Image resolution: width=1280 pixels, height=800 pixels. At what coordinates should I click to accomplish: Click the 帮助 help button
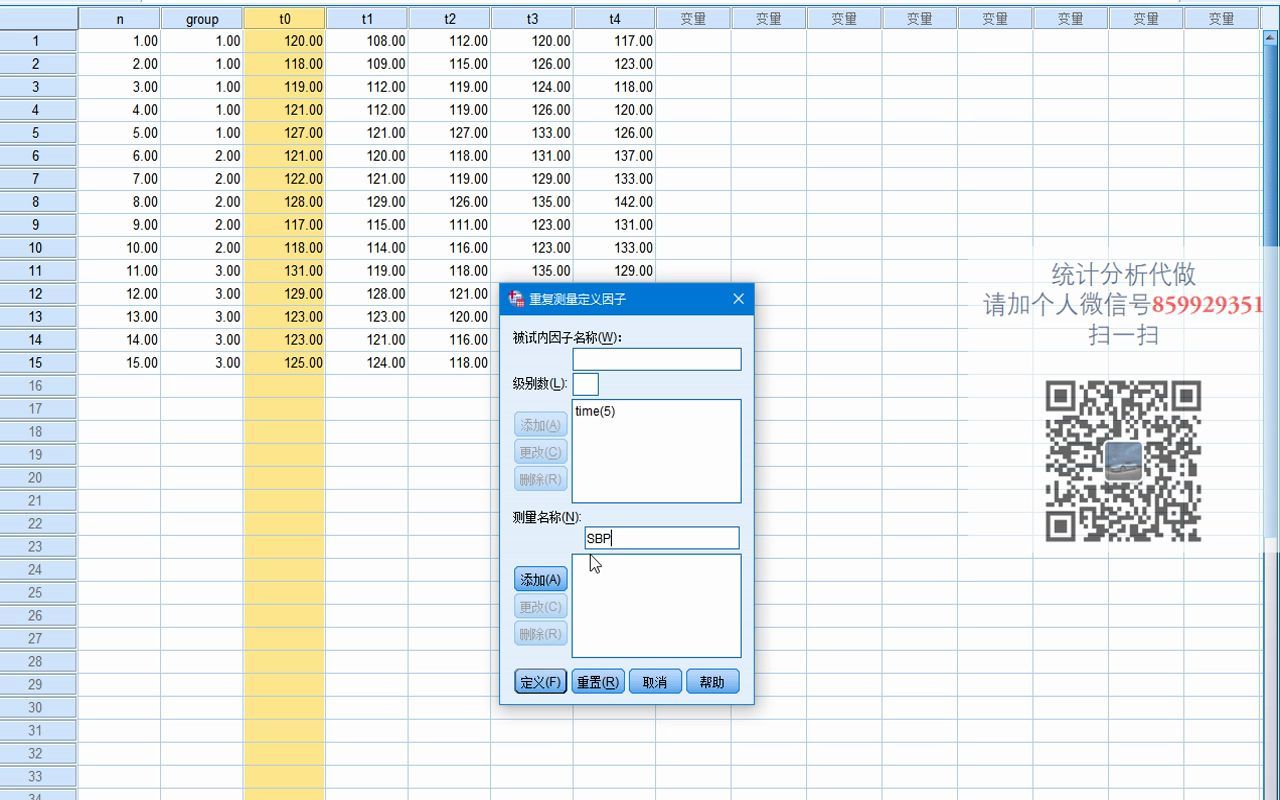[x=713, y=682]
